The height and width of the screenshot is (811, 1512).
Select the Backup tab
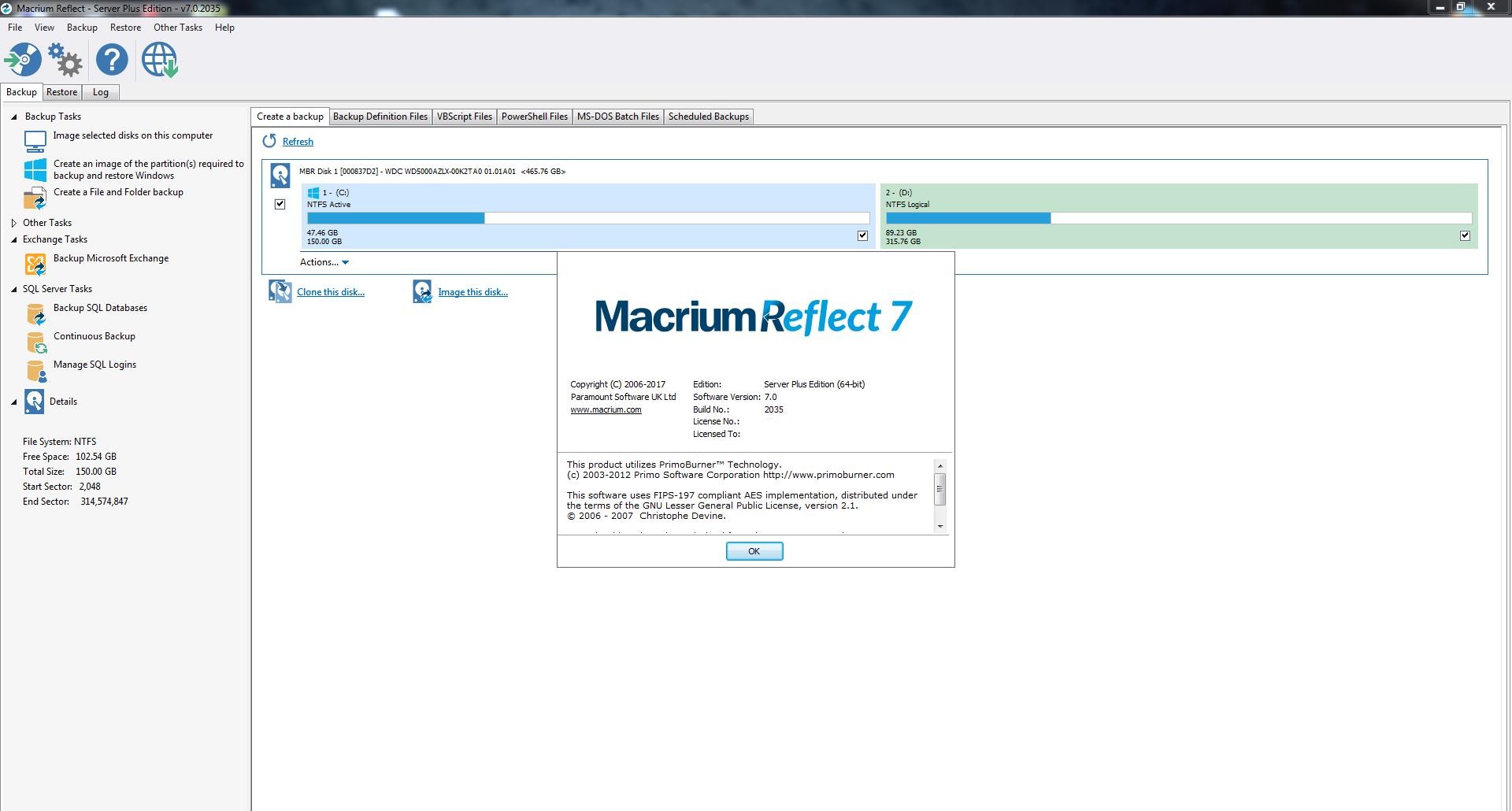point(22,92)
